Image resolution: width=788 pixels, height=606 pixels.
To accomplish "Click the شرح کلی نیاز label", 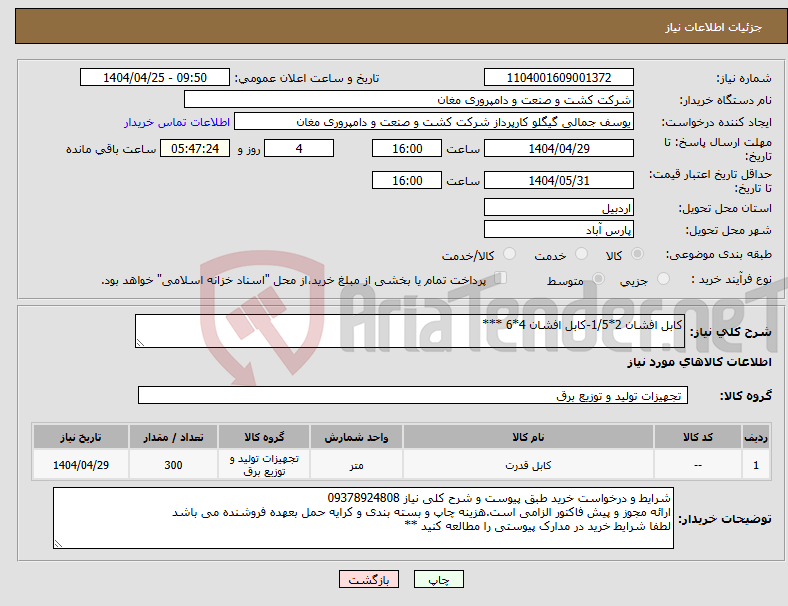I will pos(730,332).
